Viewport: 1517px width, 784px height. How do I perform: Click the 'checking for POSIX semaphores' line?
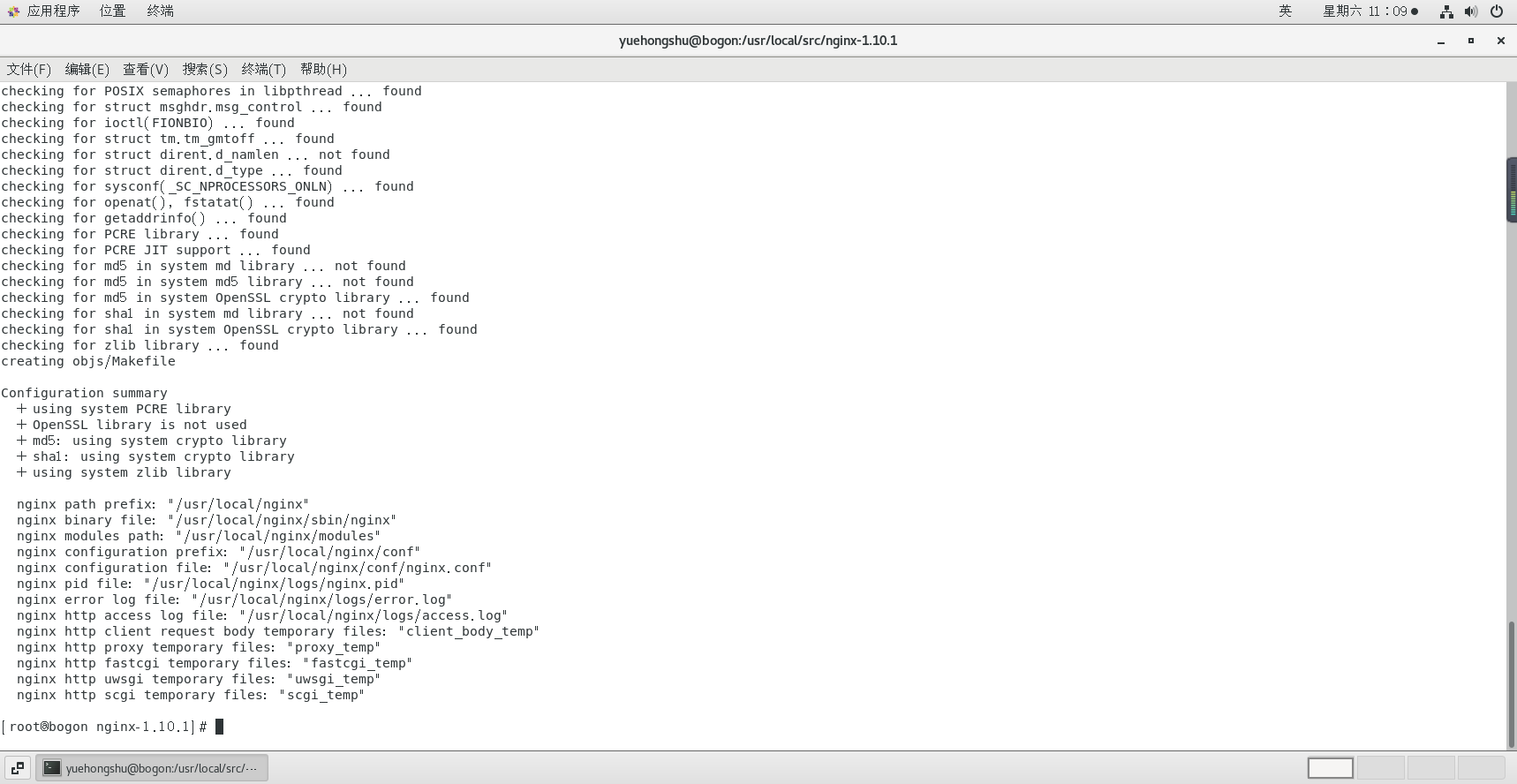coord(211,91)
